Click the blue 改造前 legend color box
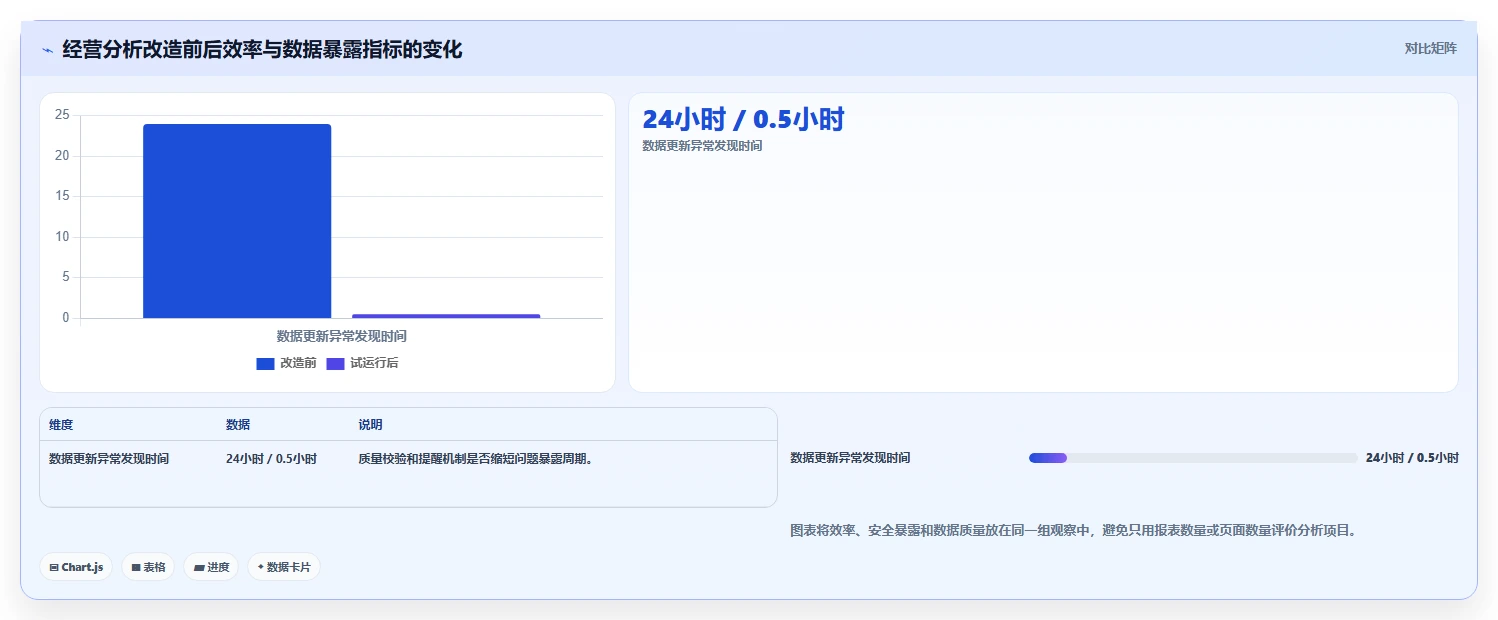This screenshot has width=1498, height=620. click(265, 364)
